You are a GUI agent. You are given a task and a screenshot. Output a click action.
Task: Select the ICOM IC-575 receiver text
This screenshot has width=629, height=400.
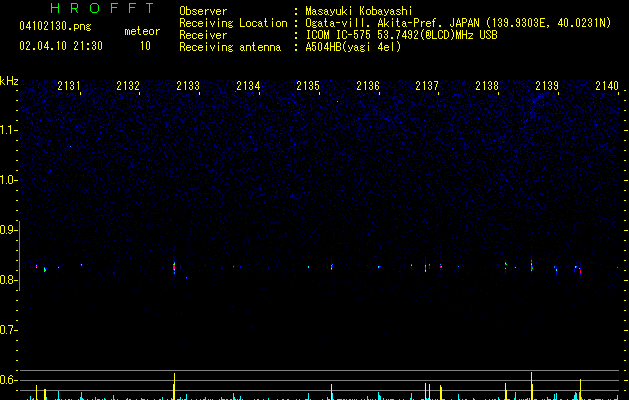tap(401, 35)
